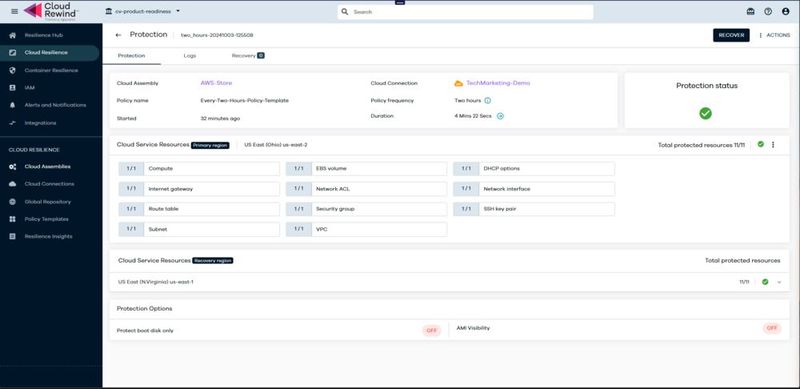Click the Primary region badge

(210, 145)
